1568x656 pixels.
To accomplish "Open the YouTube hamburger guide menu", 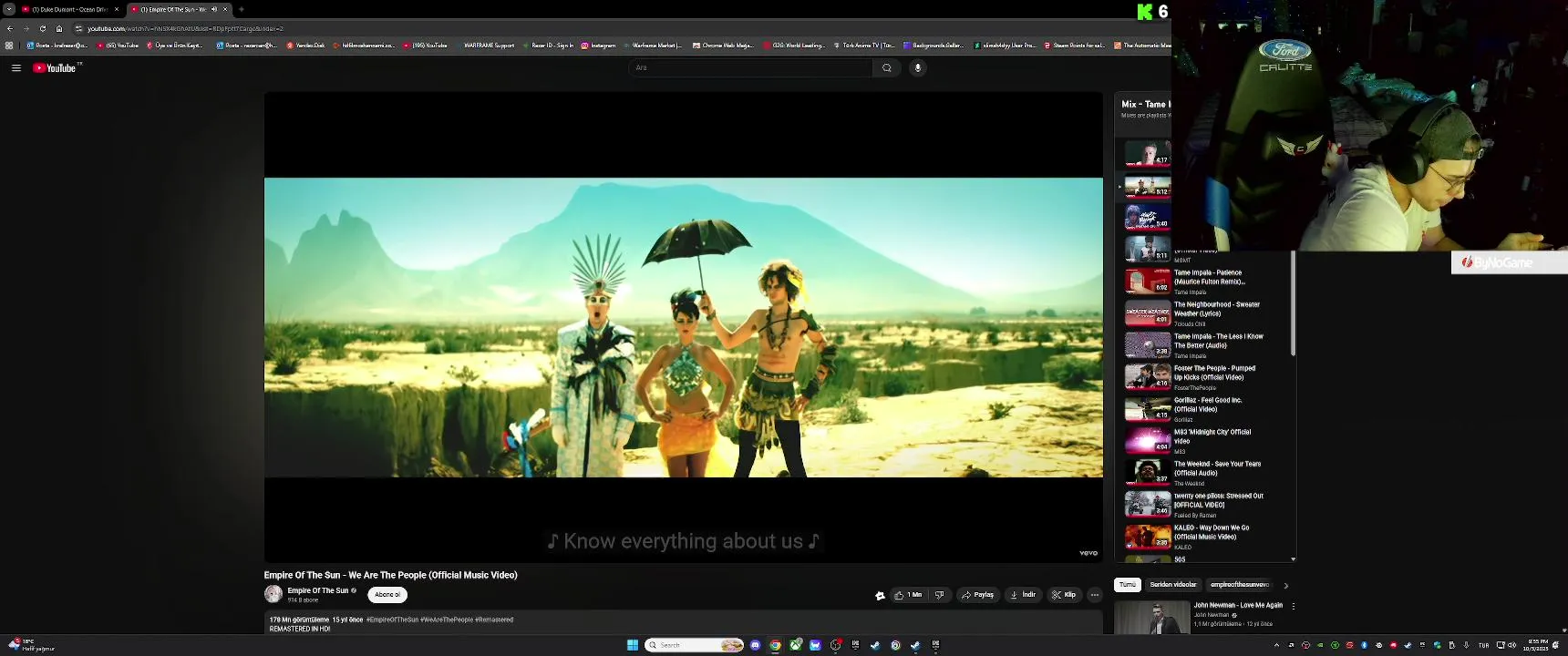I will (x=15, y=67).
